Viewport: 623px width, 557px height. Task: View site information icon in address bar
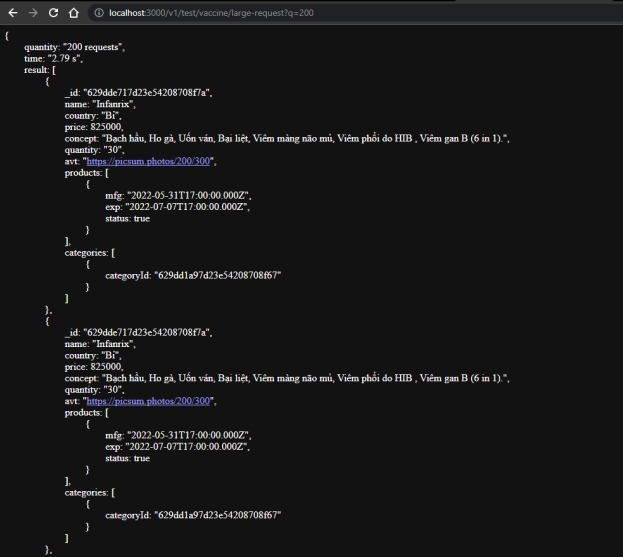[99, 13]
